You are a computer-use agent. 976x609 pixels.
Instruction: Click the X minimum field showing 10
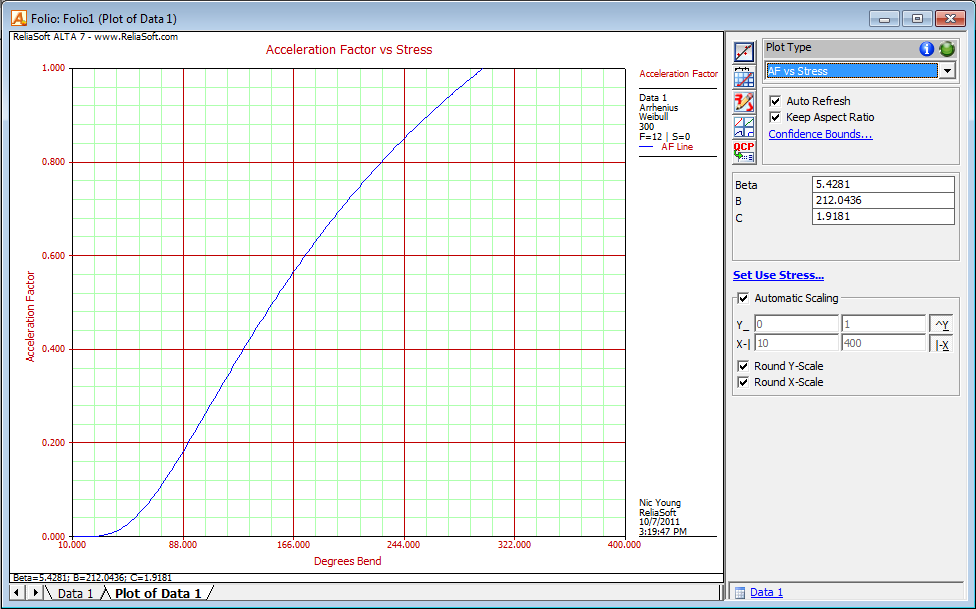click(x=796, y=343)
